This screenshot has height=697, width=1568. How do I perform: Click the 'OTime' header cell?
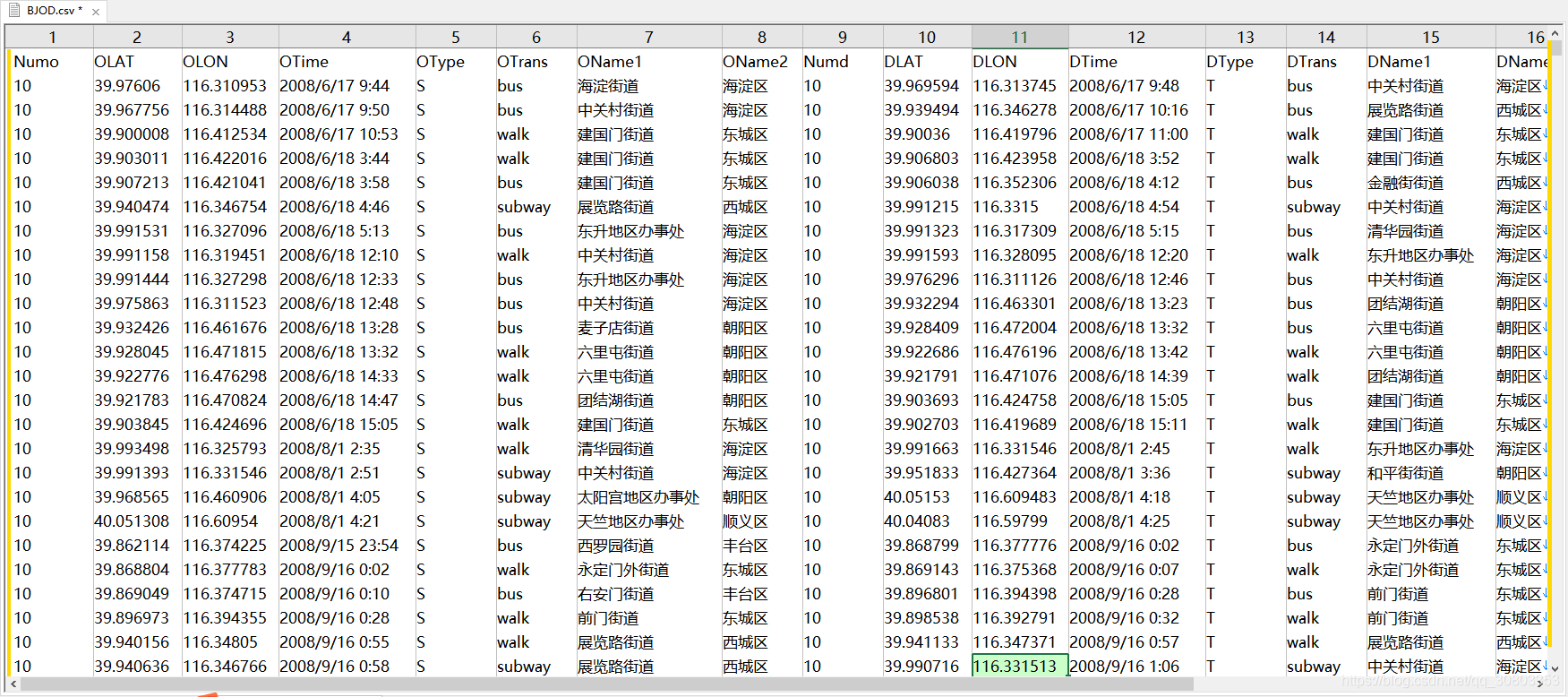point(347,62)
